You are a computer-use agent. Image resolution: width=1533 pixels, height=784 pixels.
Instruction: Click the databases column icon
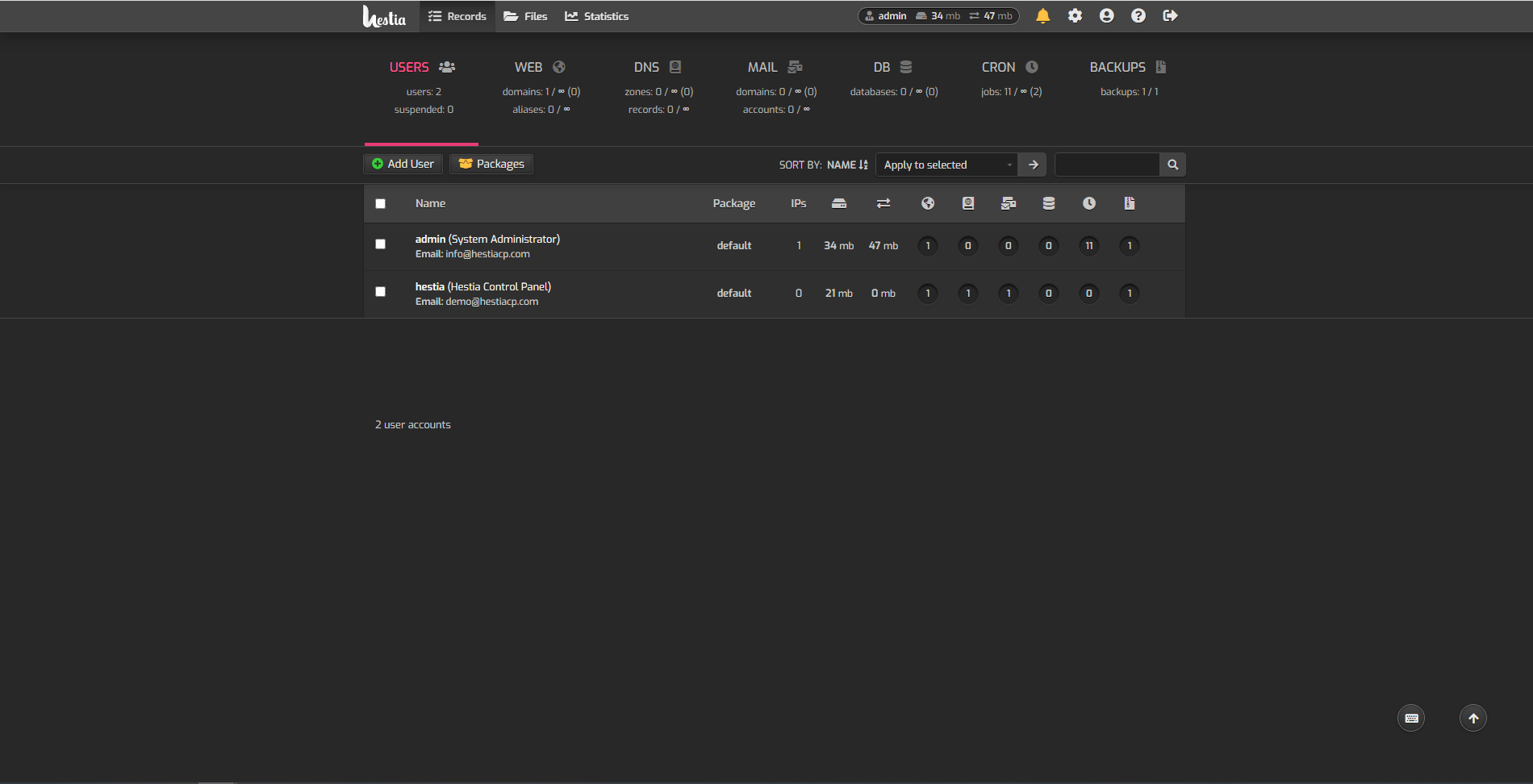click(1049, 203)
